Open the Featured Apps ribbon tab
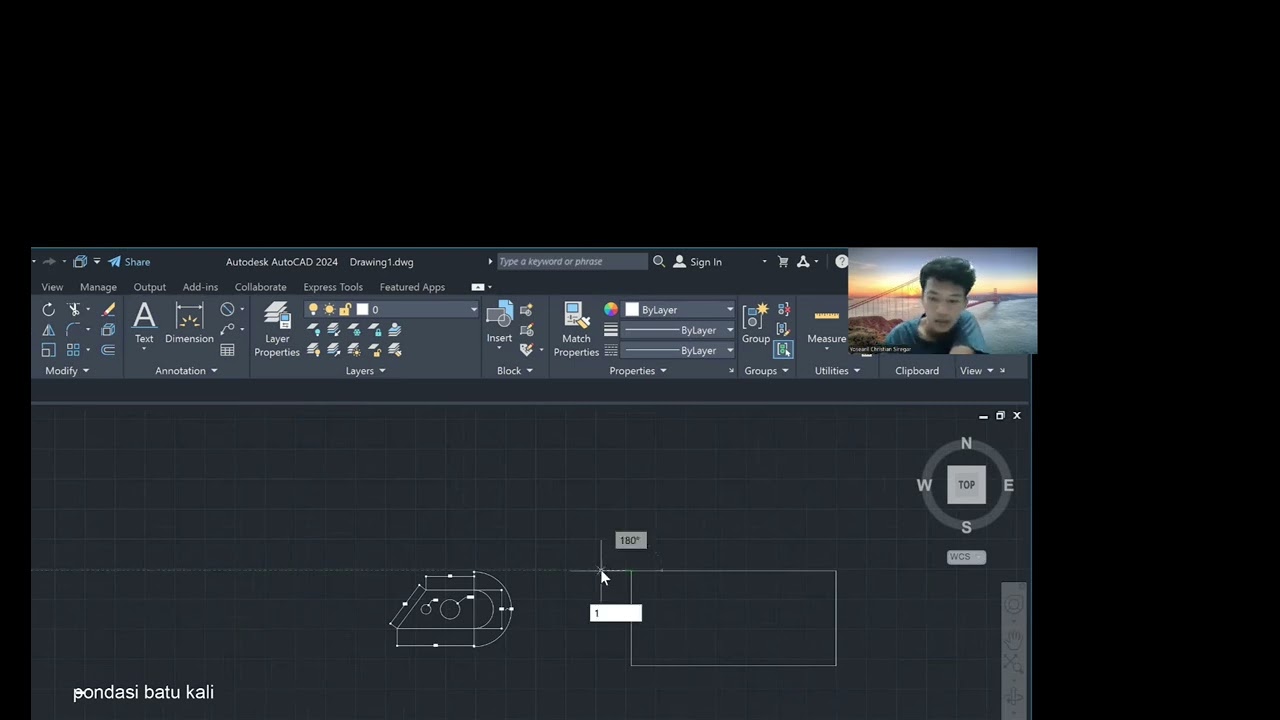 pos(412,287)
